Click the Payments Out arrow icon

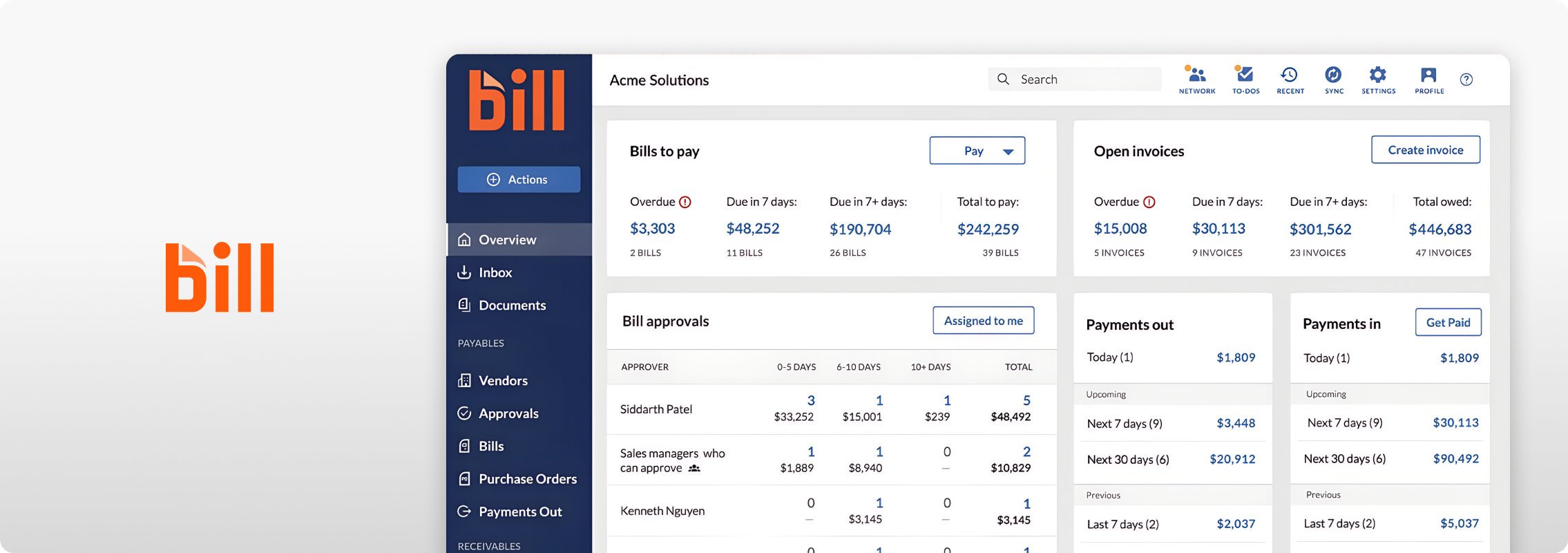coord(464,512)
